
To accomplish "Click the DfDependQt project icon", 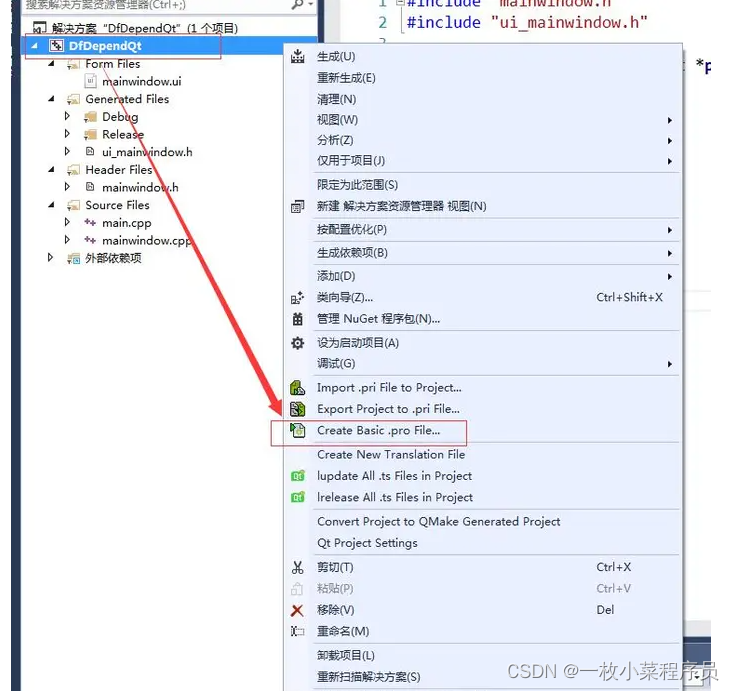I will pyautogui.click(x=56, y=45).
